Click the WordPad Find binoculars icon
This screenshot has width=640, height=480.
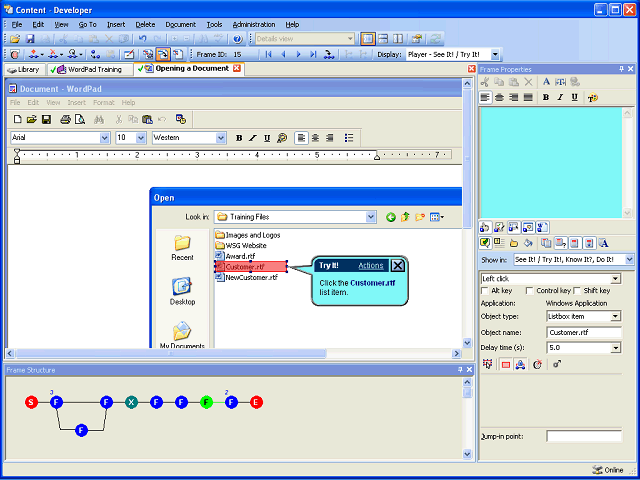[99, 119]
